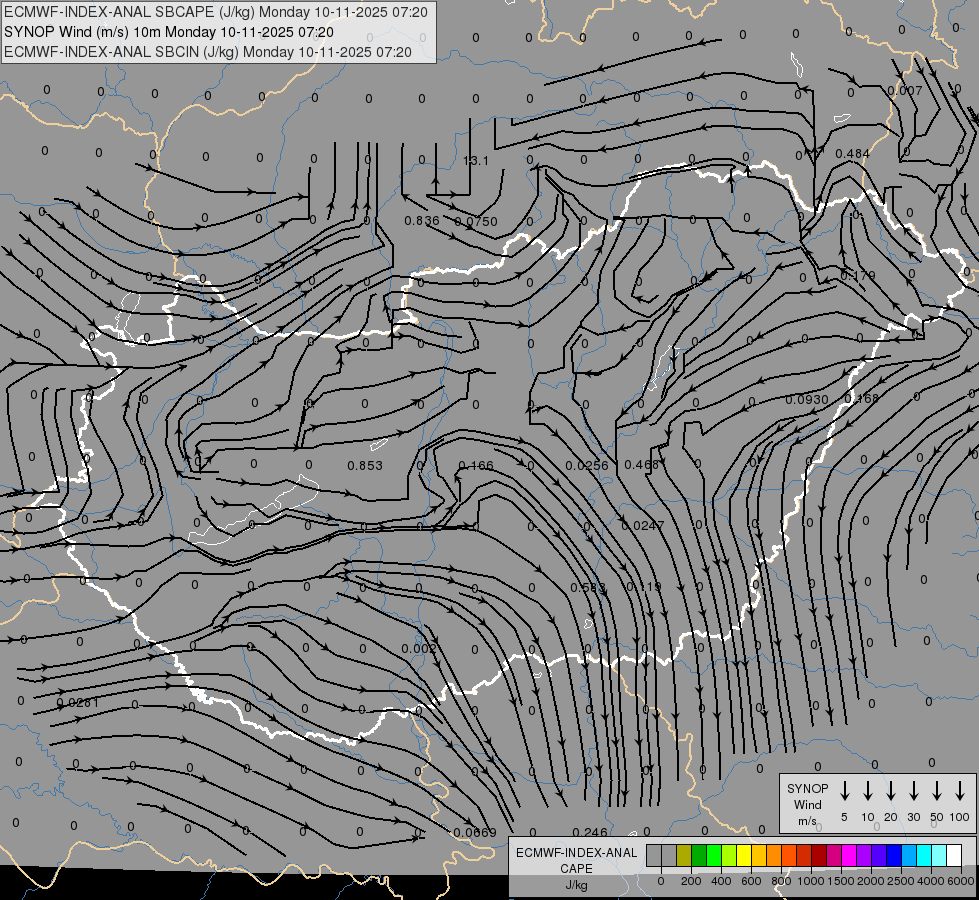Image resolution: width=979 pixels, height=900 pixels.
Task: Click the map value '0.007'
Action: 905,91
